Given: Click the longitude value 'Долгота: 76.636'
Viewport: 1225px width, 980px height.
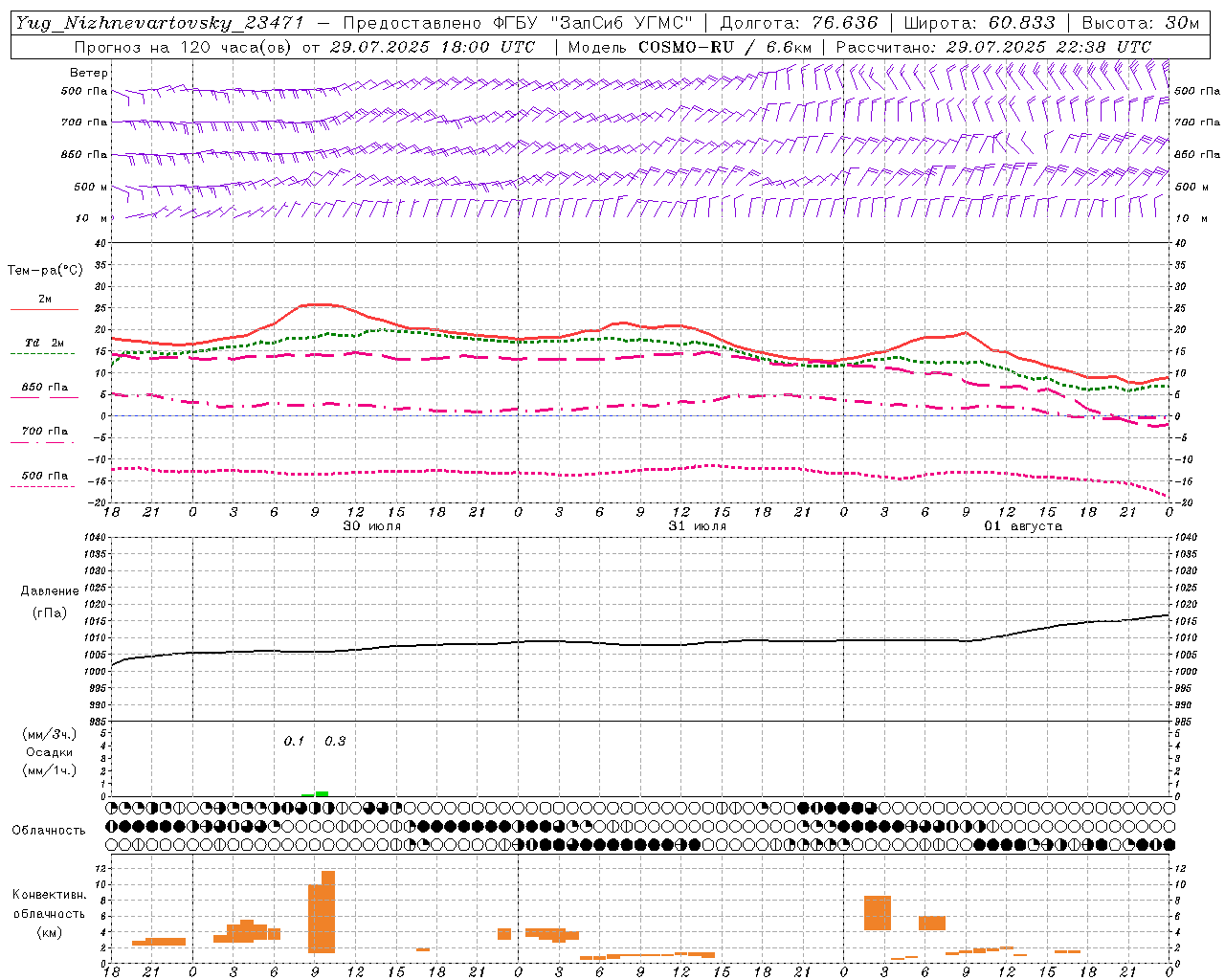Looking at the screenshot, I should (799, 23).
